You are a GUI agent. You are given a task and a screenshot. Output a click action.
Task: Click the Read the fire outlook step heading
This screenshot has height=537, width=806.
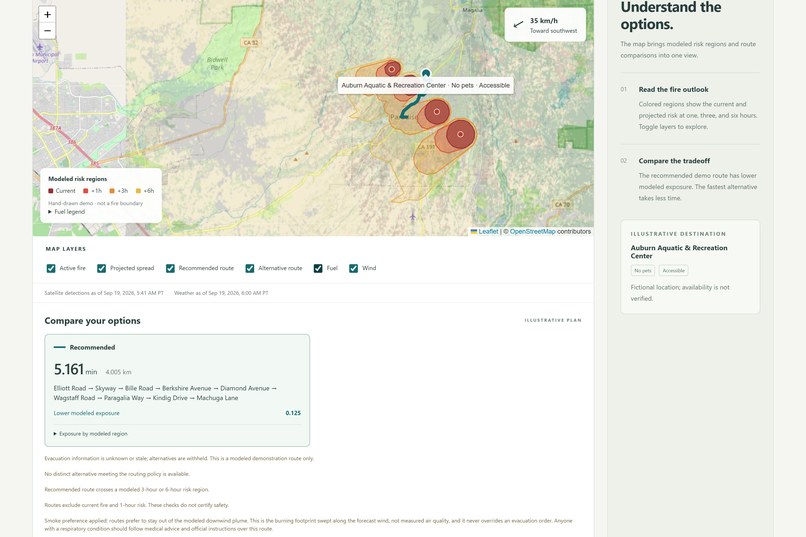pos(673,89)
